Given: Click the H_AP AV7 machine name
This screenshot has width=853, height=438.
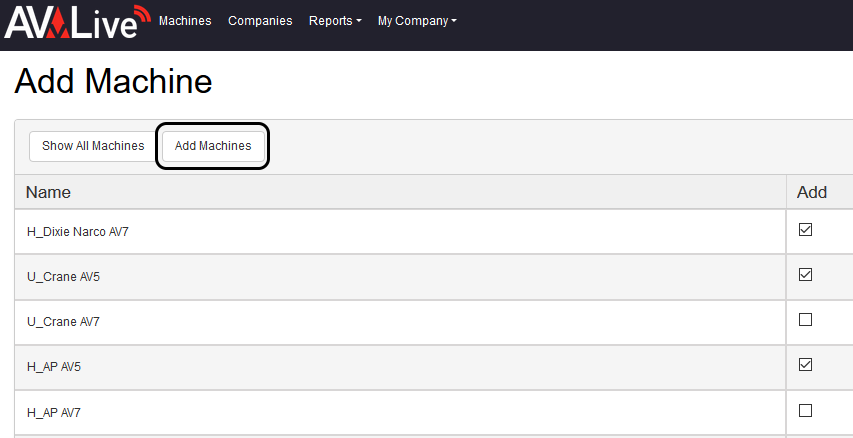Looking at the screenshot, I should pyautogui.click(x=54, y=412).
